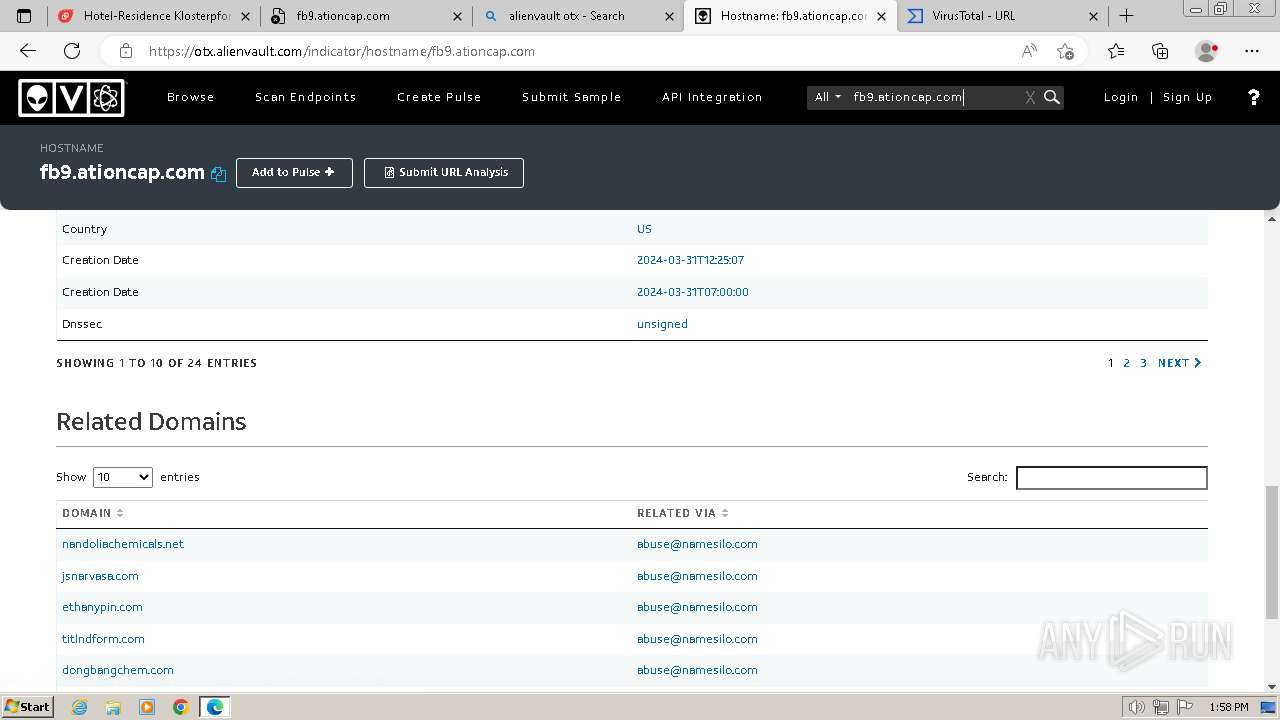Viewport: 1280px width, 720px height.
Task: Switch to the VirusTotal - URL tab
Action: pos(1002,16)
